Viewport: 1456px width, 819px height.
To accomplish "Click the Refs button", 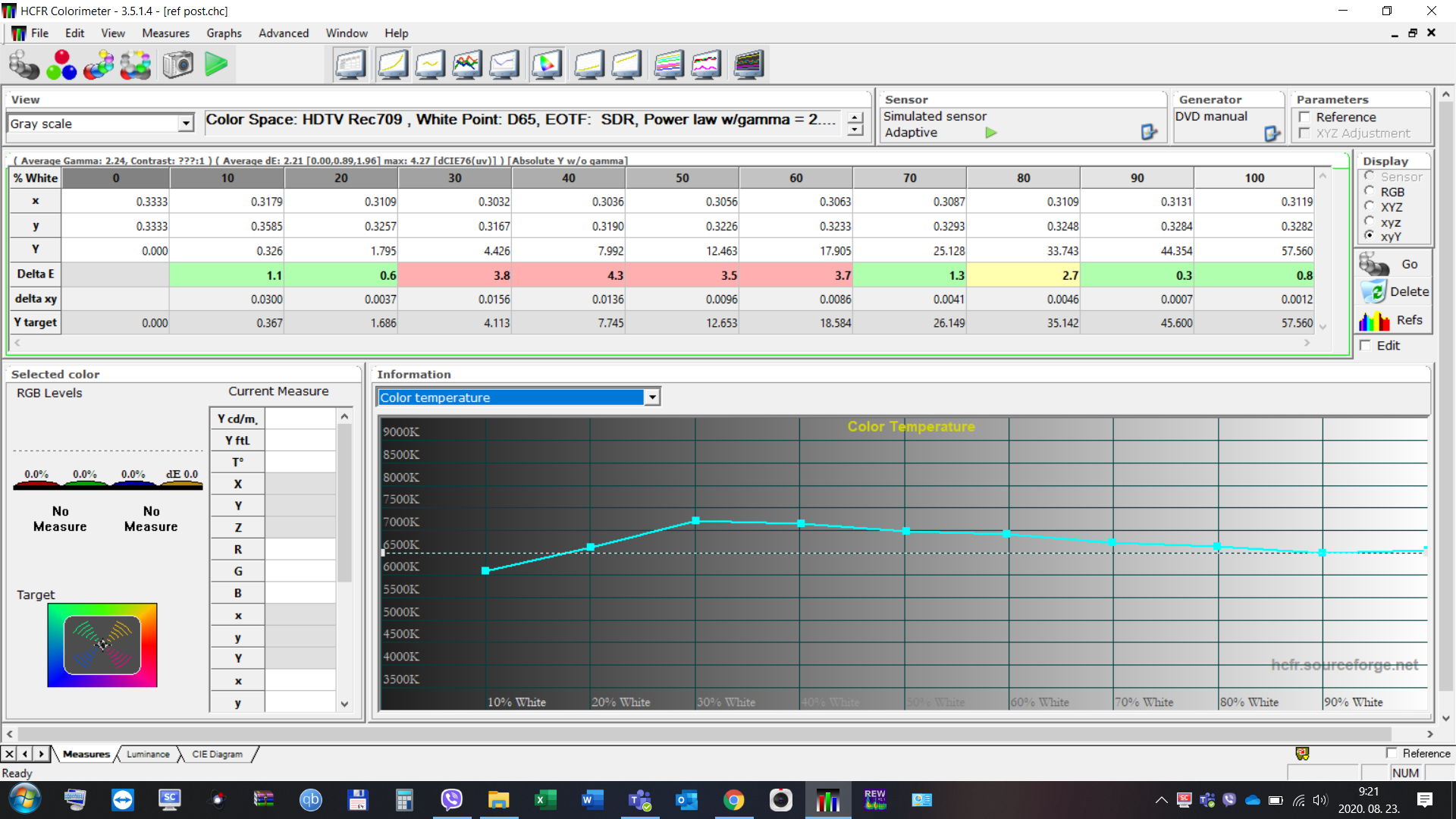I will 1395,321.
